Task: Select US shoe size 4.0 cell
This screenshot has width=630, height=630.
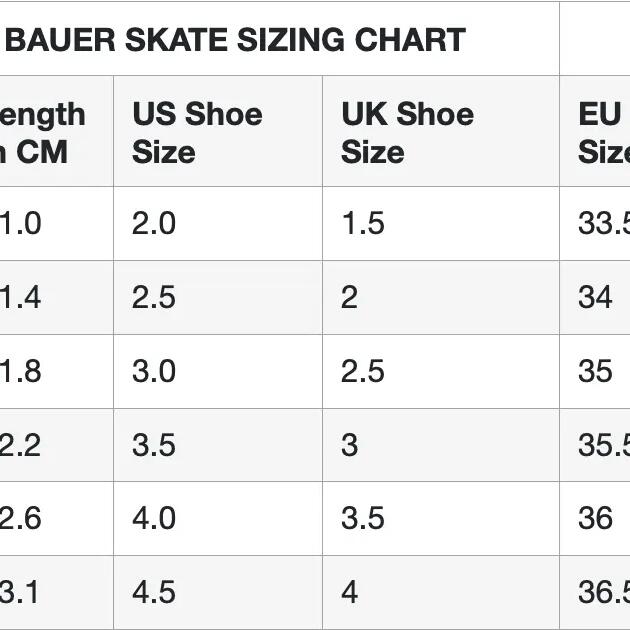Action: click(218, 518)
